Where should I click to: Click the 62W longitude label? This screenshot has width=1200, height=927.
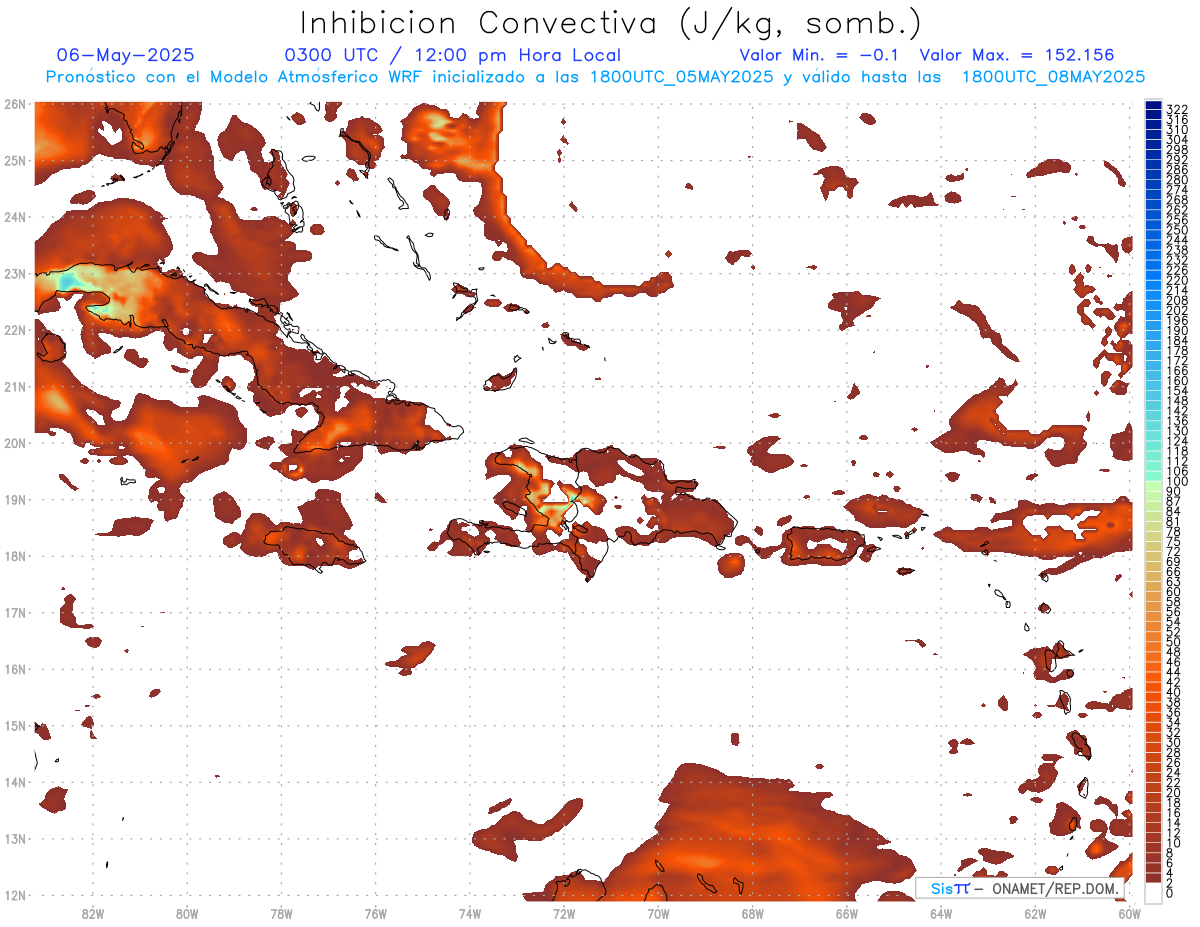[x=1035, y=913]
